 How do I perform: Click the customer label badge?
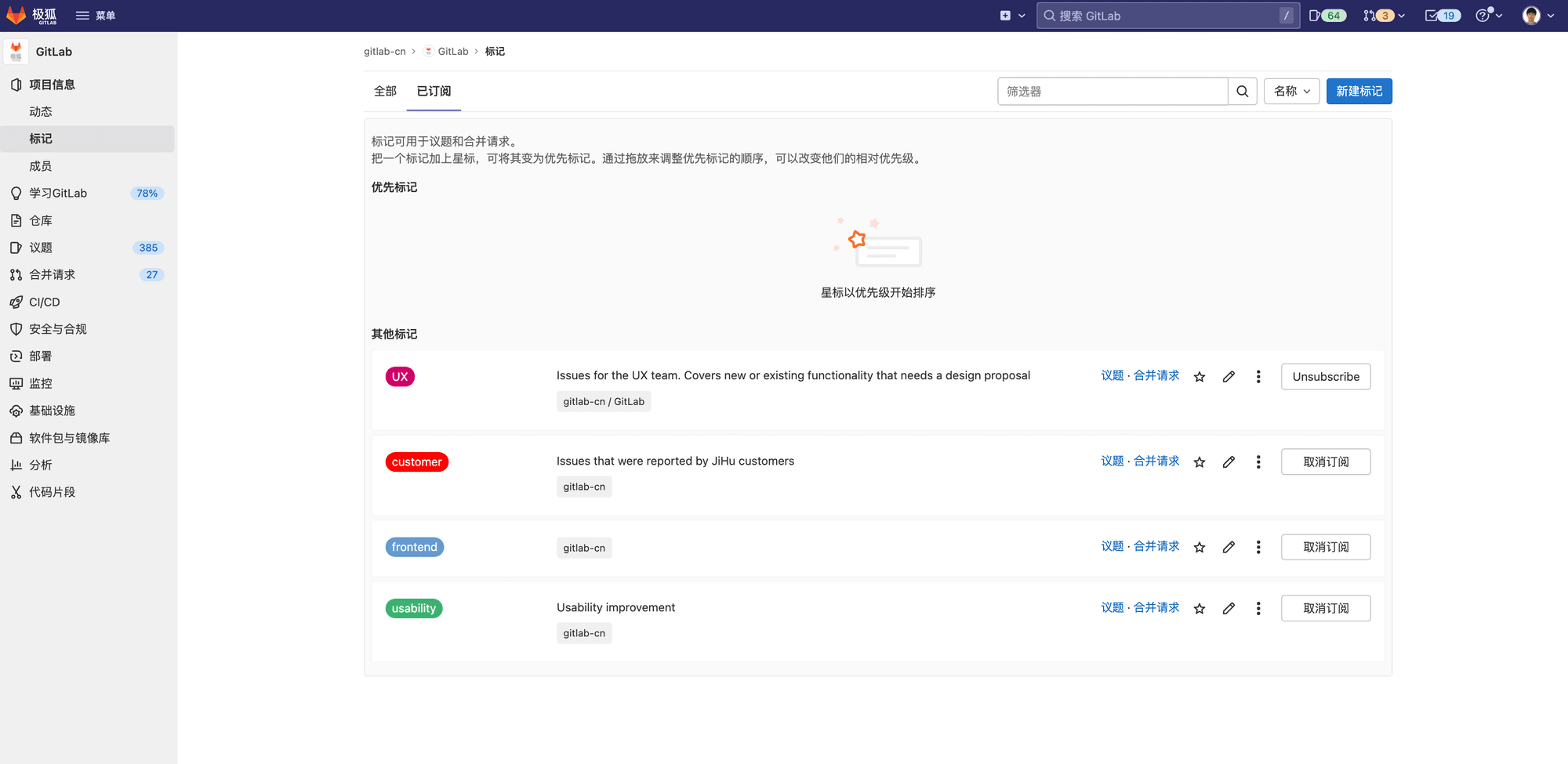tap(417, 462)
